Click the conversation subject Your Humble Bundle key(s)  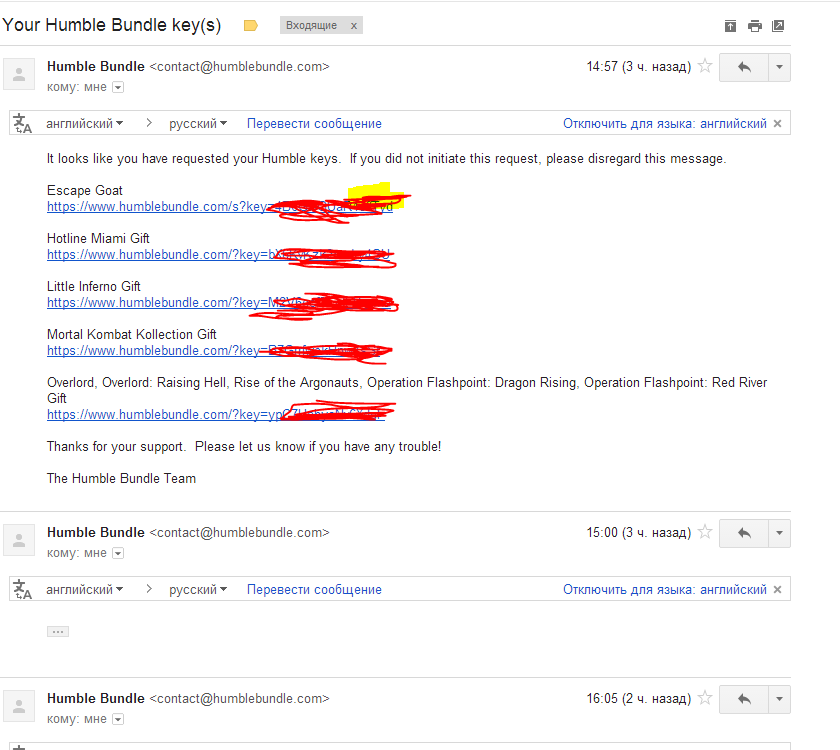point(112,25)
